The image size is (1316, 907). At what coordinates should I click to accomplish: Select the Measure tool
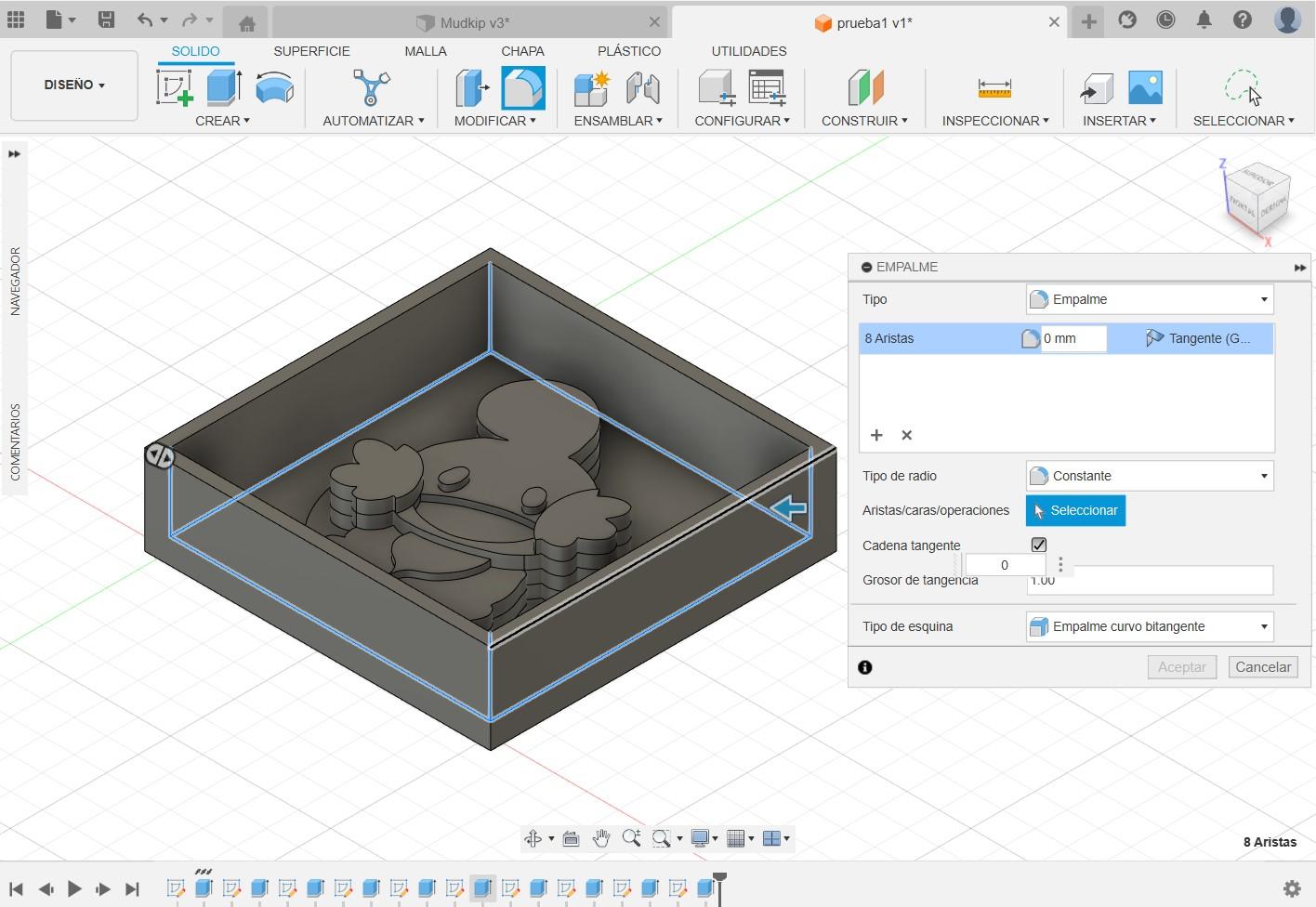pyautogui.click(x=994, y=88)
